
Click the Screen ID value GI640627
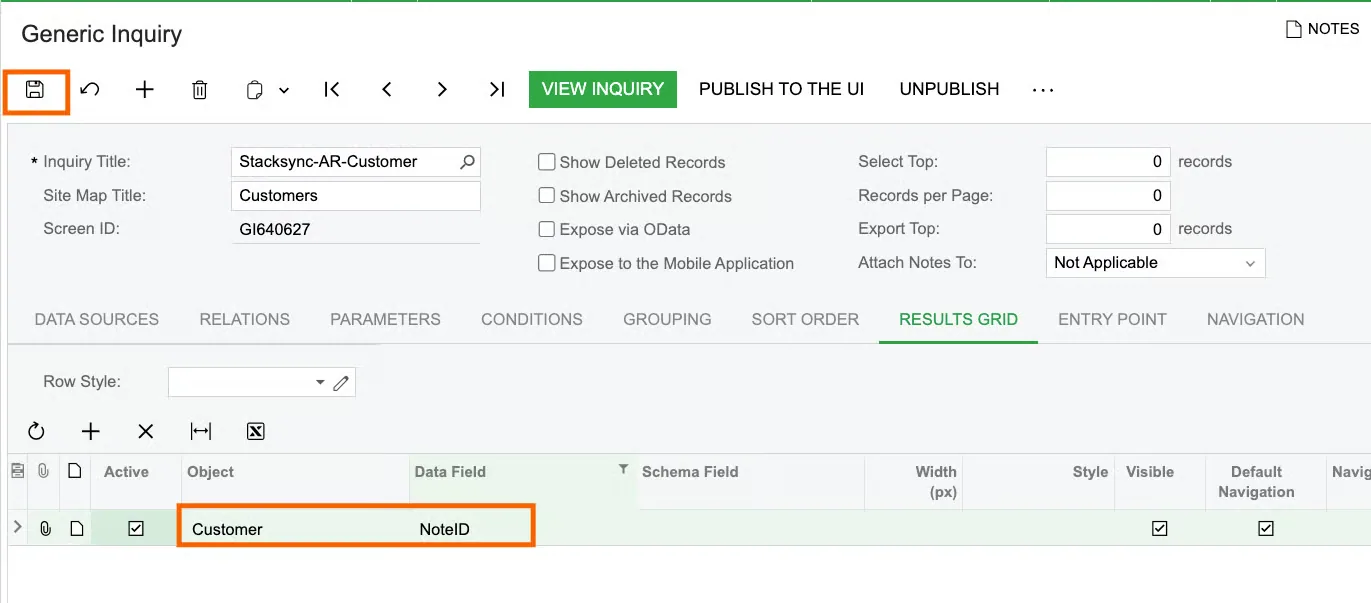tap(275, 229)
